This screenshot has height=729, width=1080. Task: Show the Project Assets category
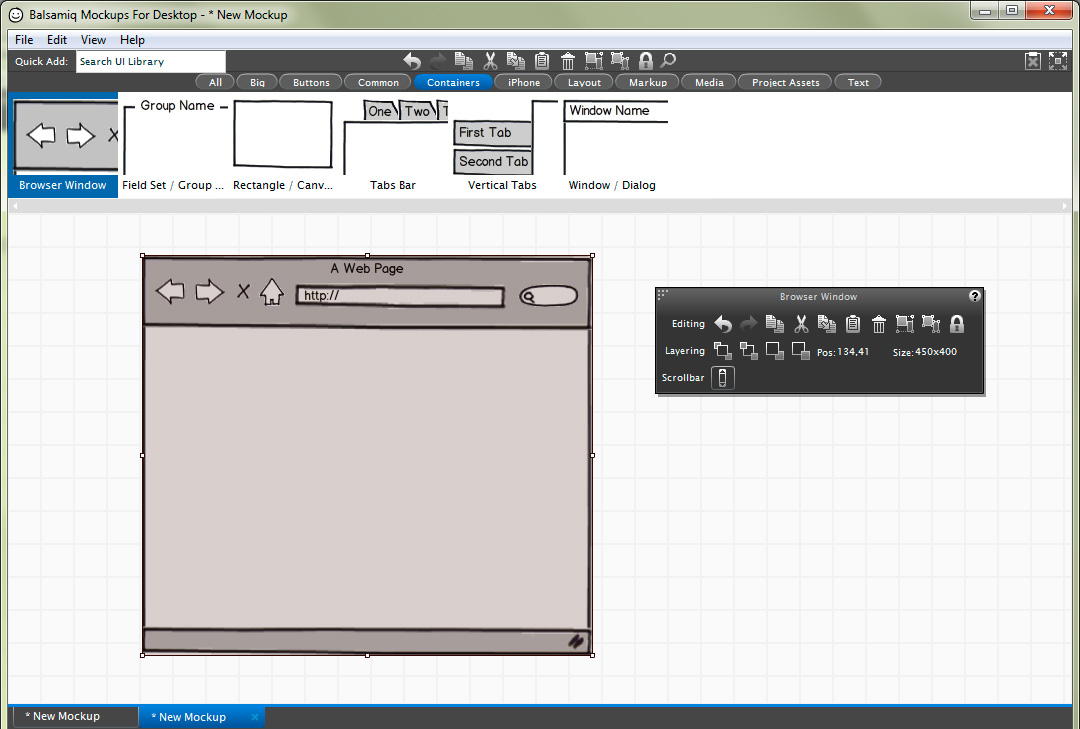pyautogui.click(x=785, y=83)
